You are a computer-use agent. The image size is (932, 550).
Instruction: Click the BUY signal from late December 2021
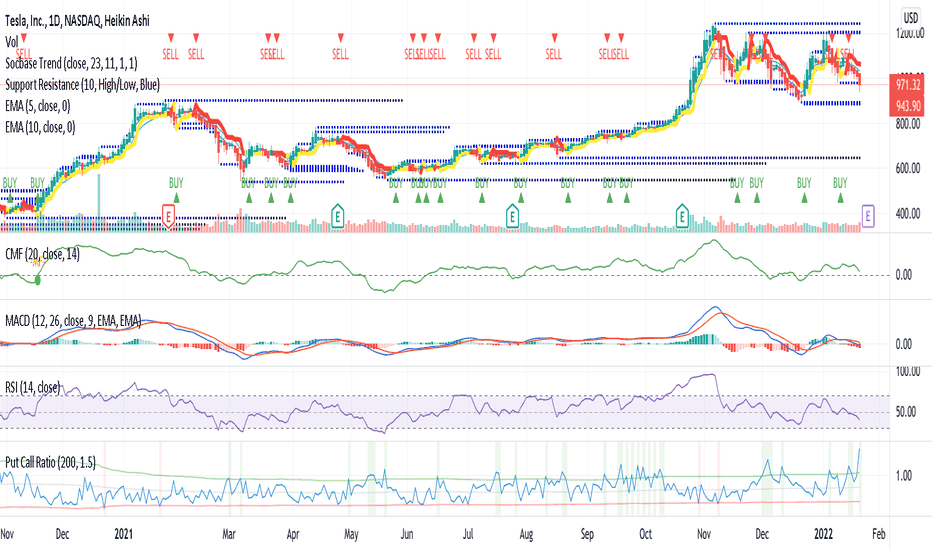804,190
